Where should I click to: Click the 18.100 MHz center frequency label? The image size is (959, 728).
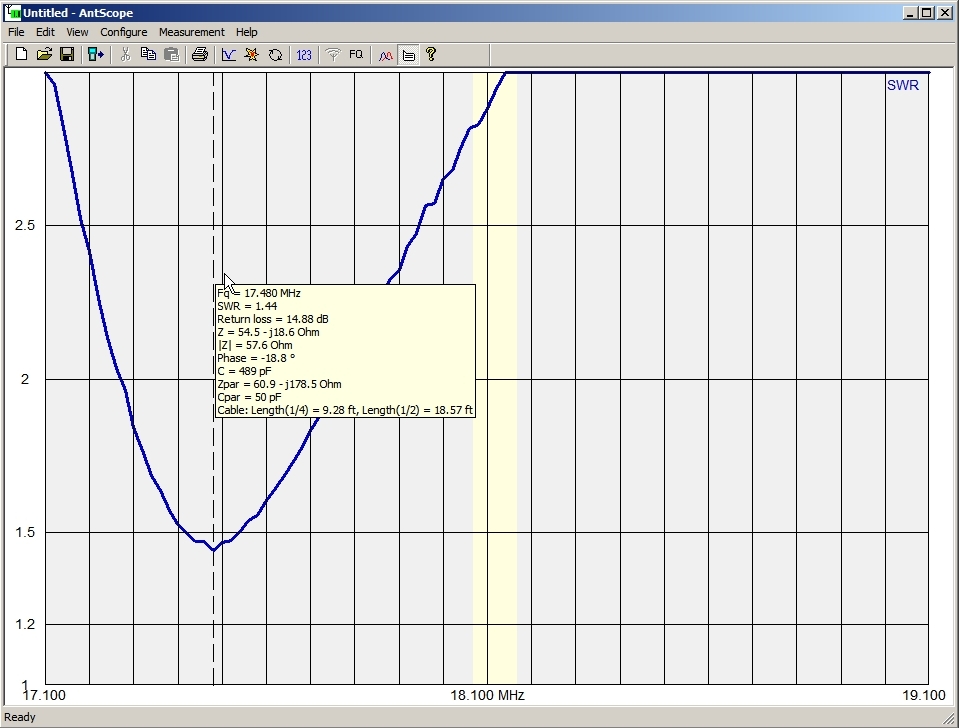[x=487, y=695]
